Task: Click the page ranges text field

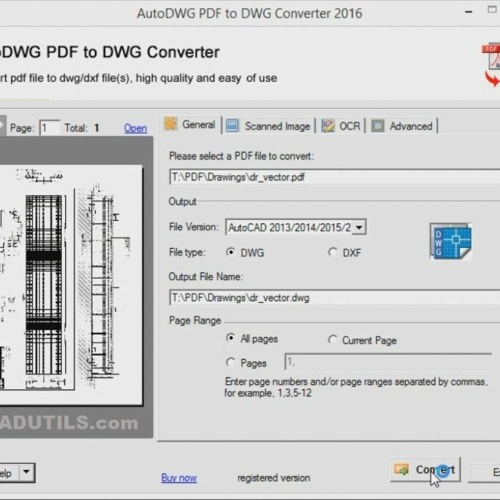Action: click(388, 362)
